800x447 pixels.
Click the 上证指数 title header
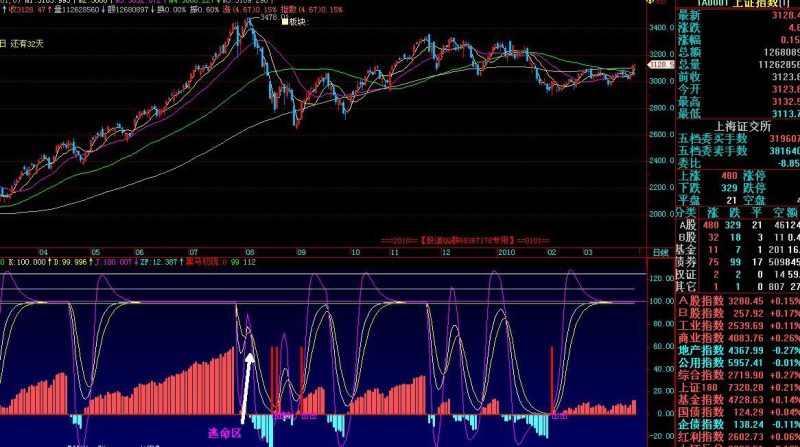[756, 3]
